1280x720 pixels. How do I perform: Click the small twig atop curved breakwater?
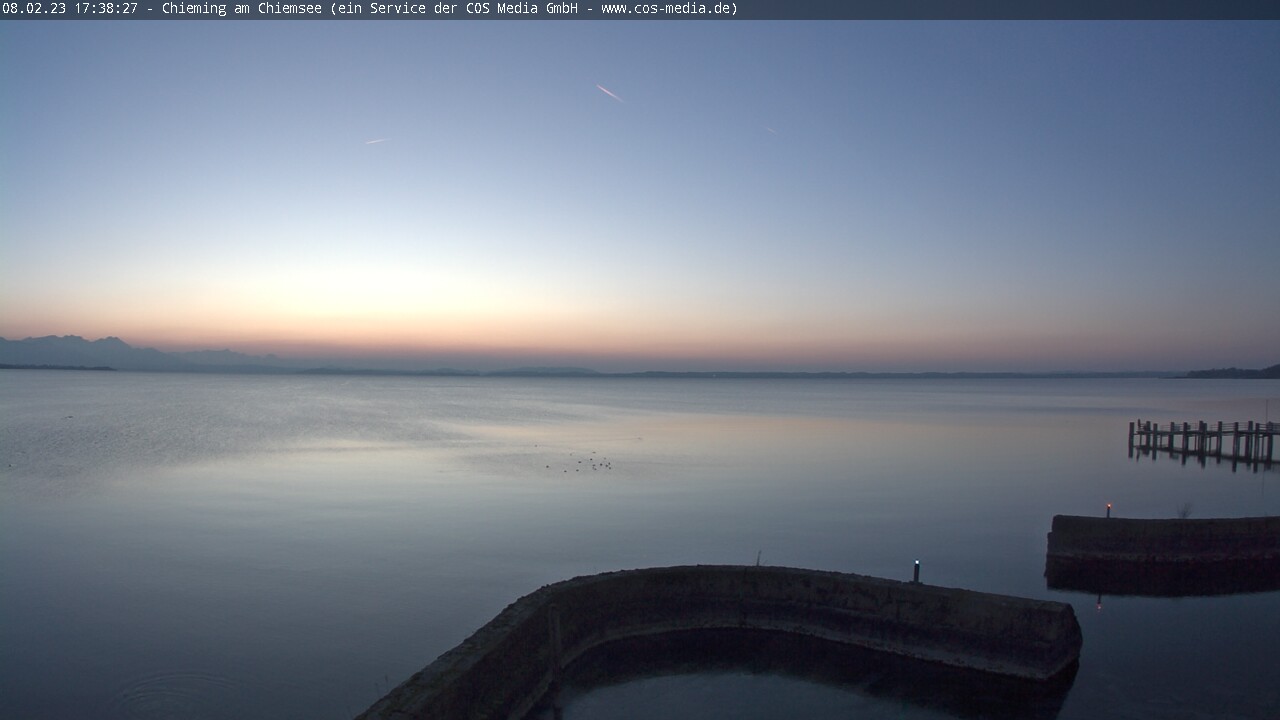click(x=759, y=557)
